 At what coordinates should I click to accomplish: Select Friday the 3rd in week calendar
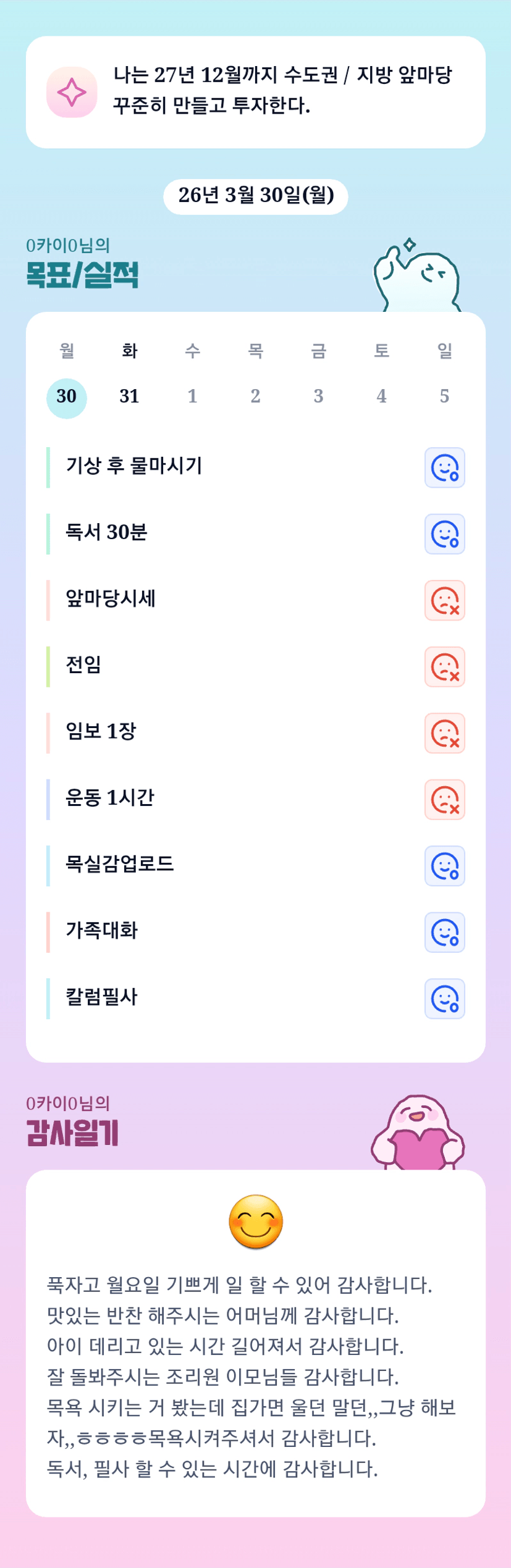[318, 397]
